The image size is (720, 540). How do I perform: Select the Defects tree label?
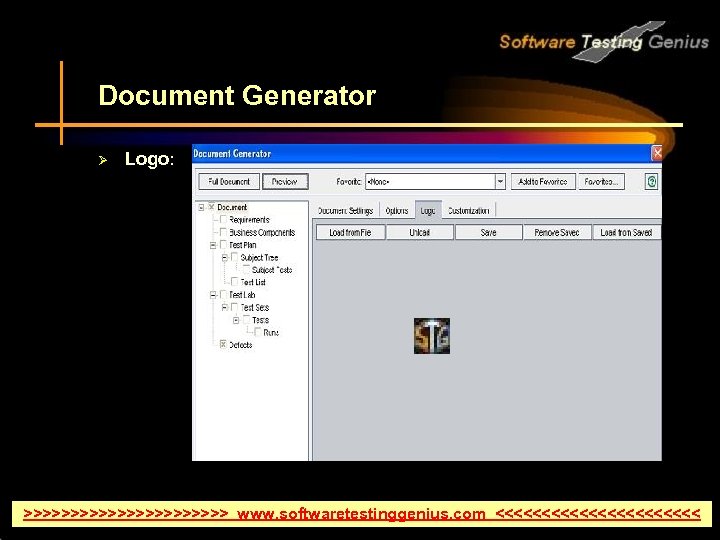coord(241,345)
